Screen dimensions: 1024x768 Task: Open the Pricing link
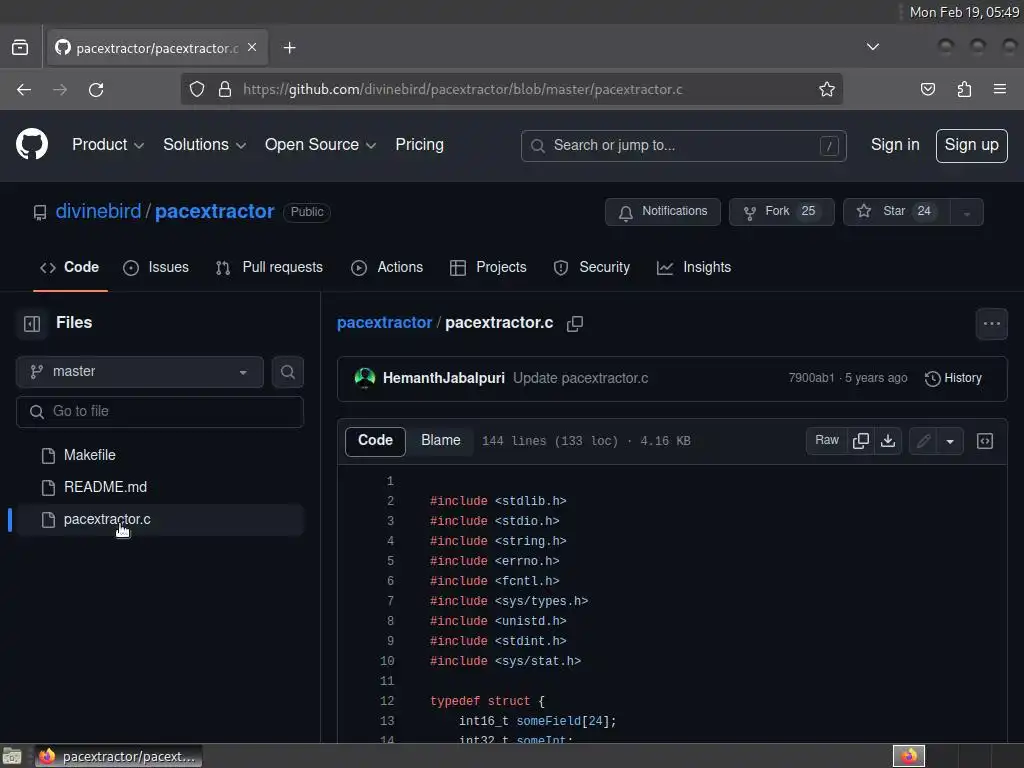[x=419, y=145]
